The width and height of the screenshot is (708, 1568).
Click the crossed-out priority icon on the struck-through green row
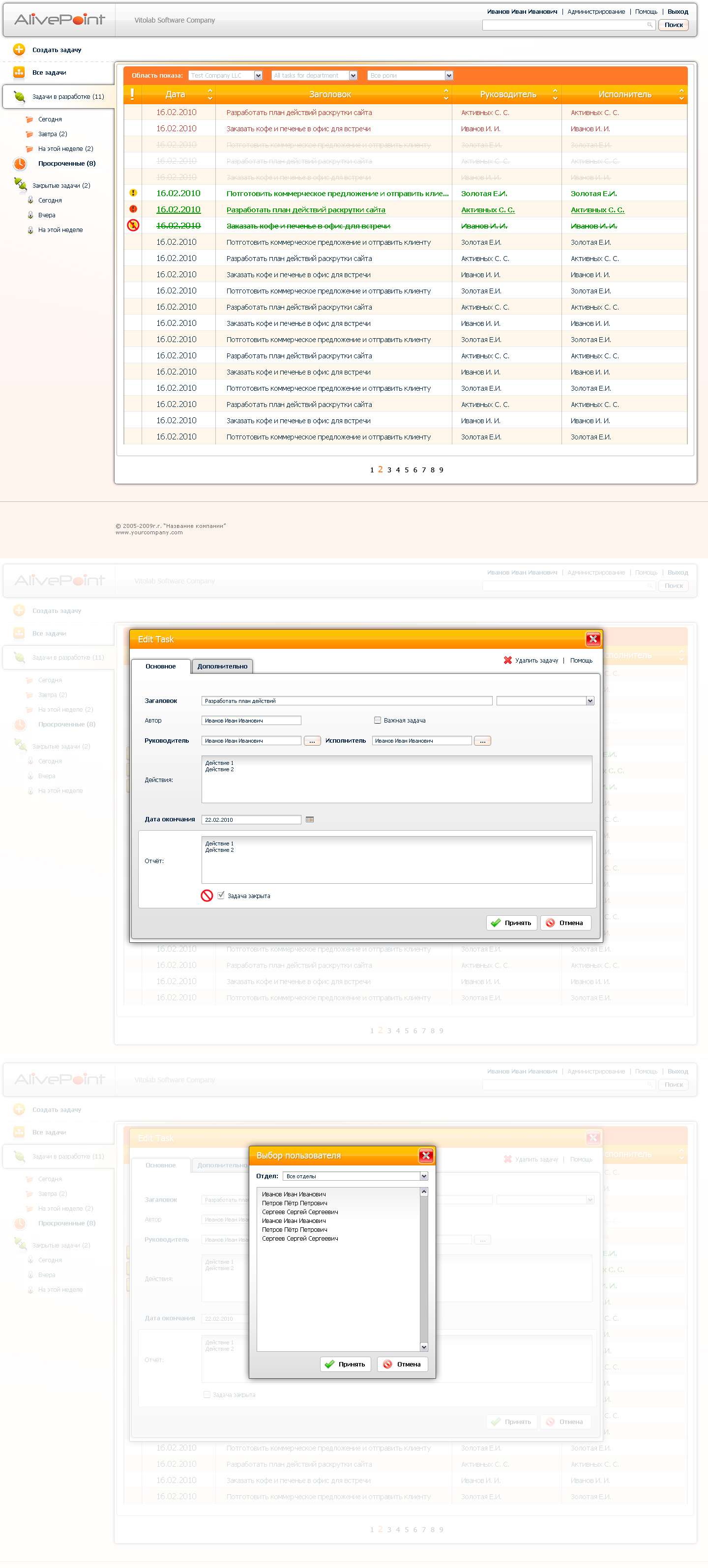(x=133, y=225)
